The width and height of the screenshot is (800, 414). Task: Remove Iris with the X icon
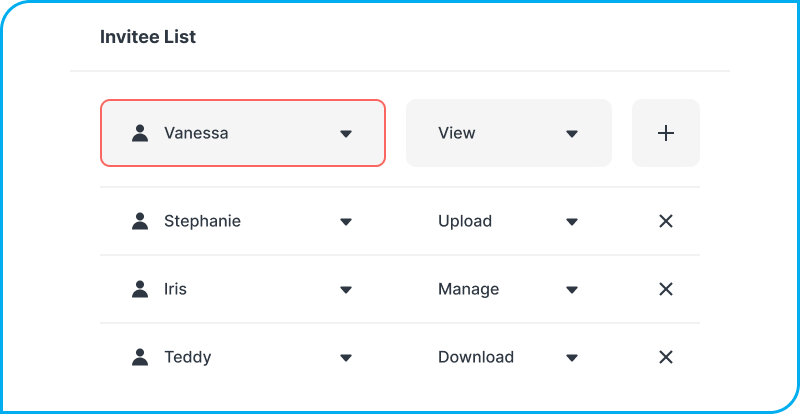click(x=666, y=289)
